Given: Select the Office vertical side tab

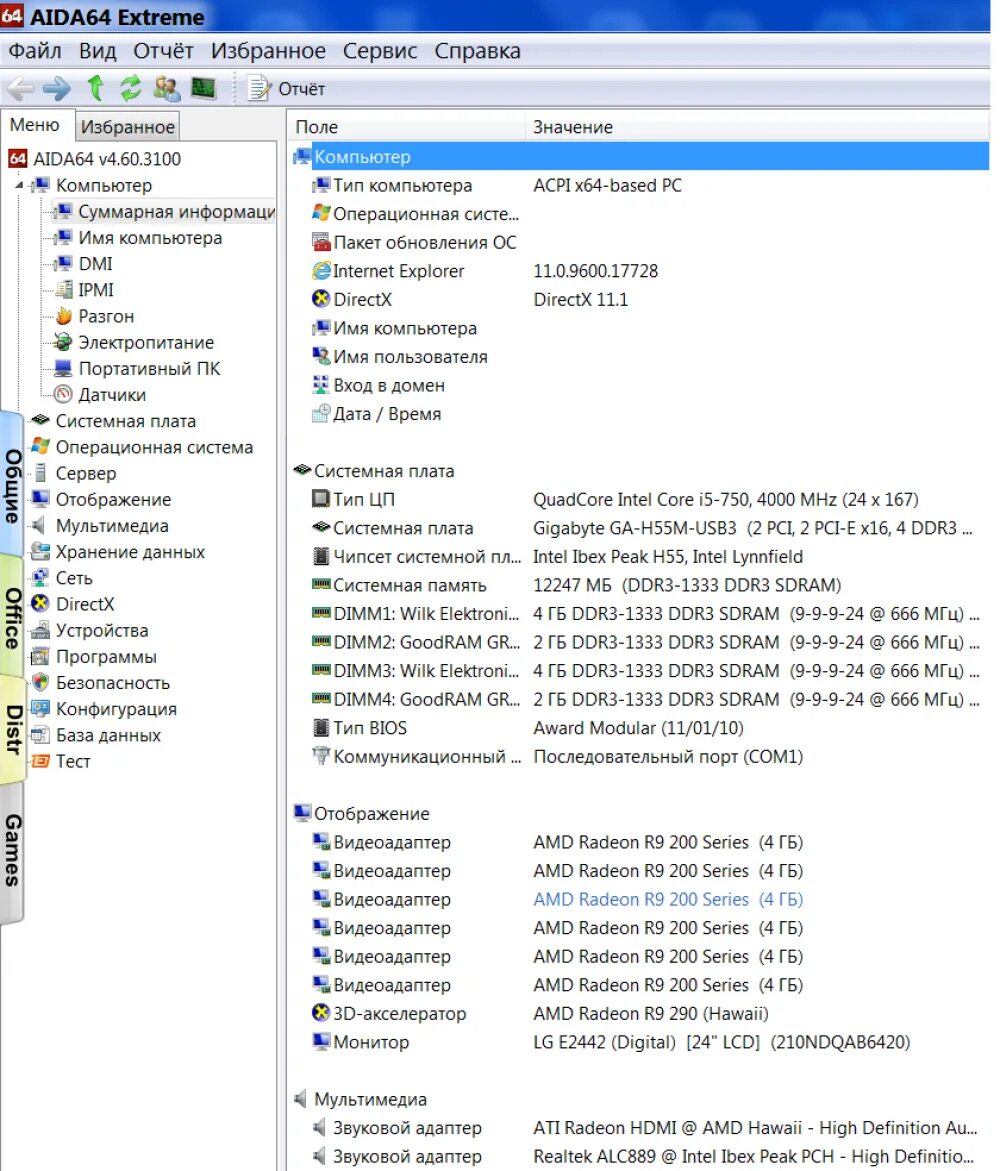Looking at the screenshot, I should 12,617.
